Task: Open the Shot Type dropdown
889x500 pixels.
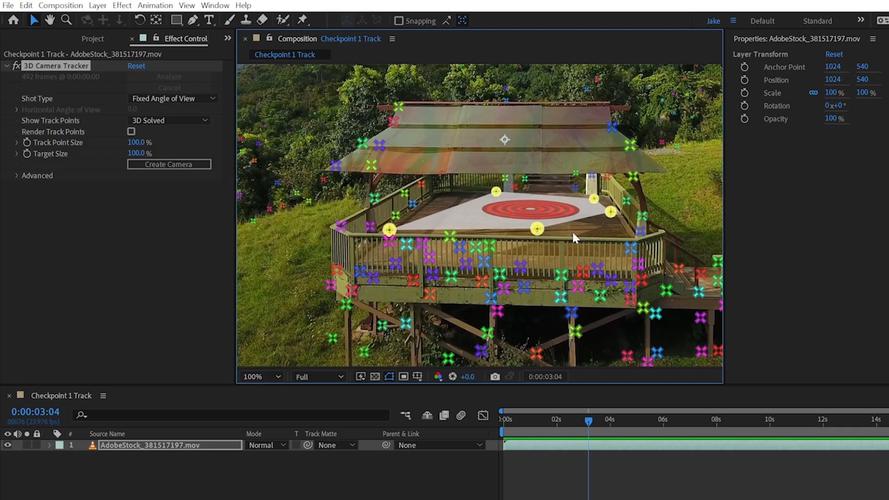Action: pos(173,99)
